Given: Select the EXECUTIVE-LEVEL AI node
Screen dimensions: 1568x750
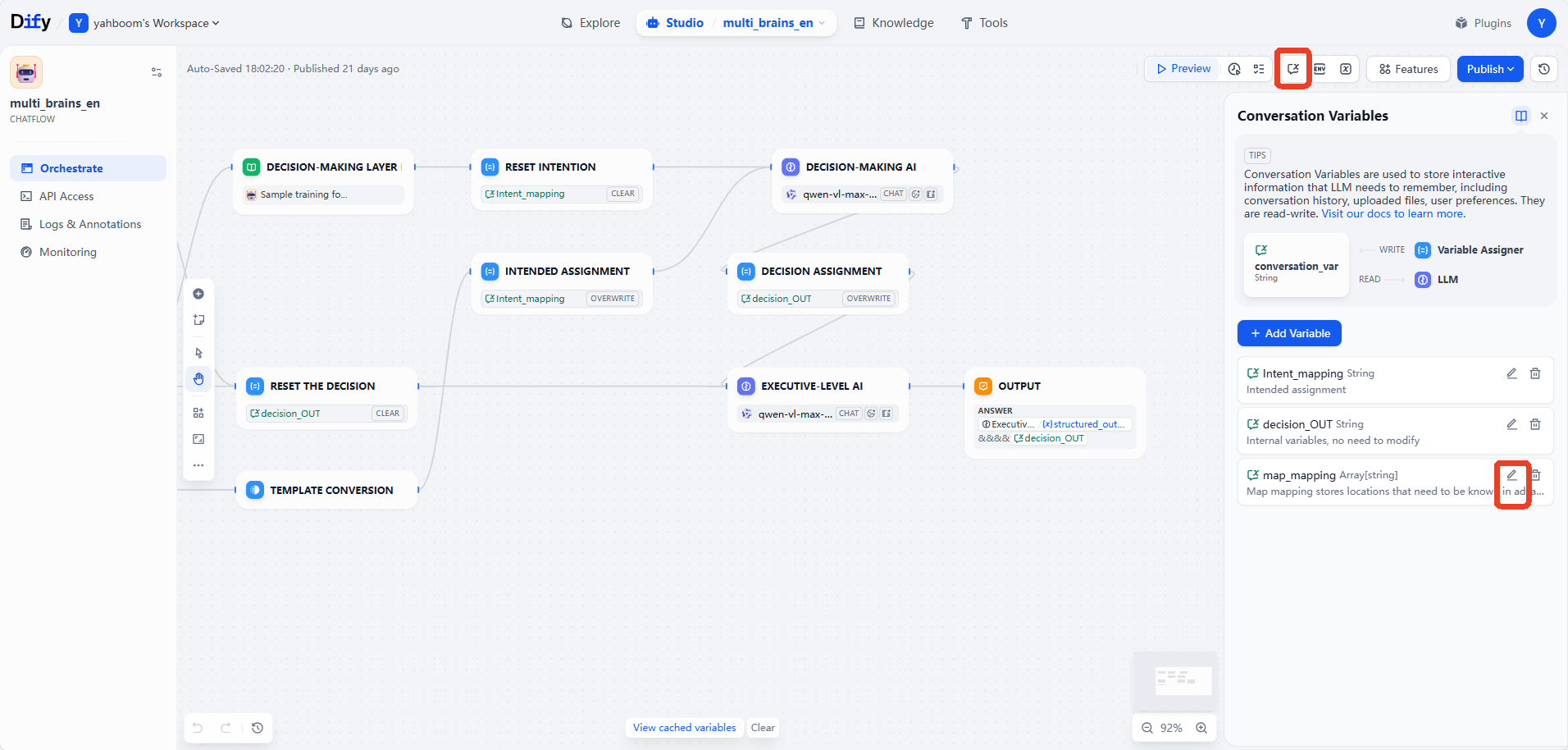Looking at the screenshot, I should coord(818,399).
